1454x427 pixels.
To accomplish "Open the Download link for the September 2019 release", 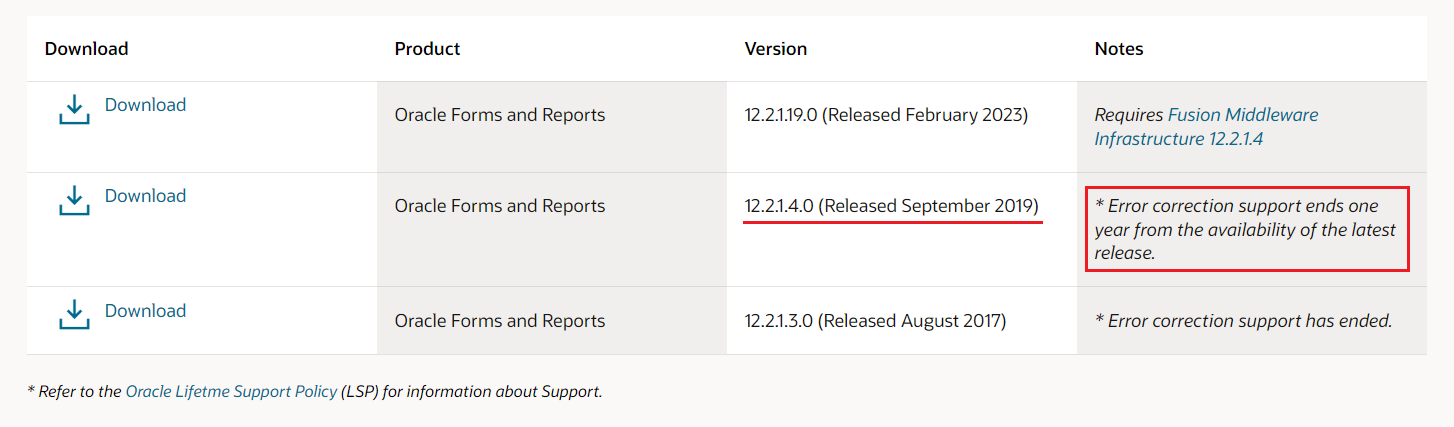I will click(x=145, y=196).
